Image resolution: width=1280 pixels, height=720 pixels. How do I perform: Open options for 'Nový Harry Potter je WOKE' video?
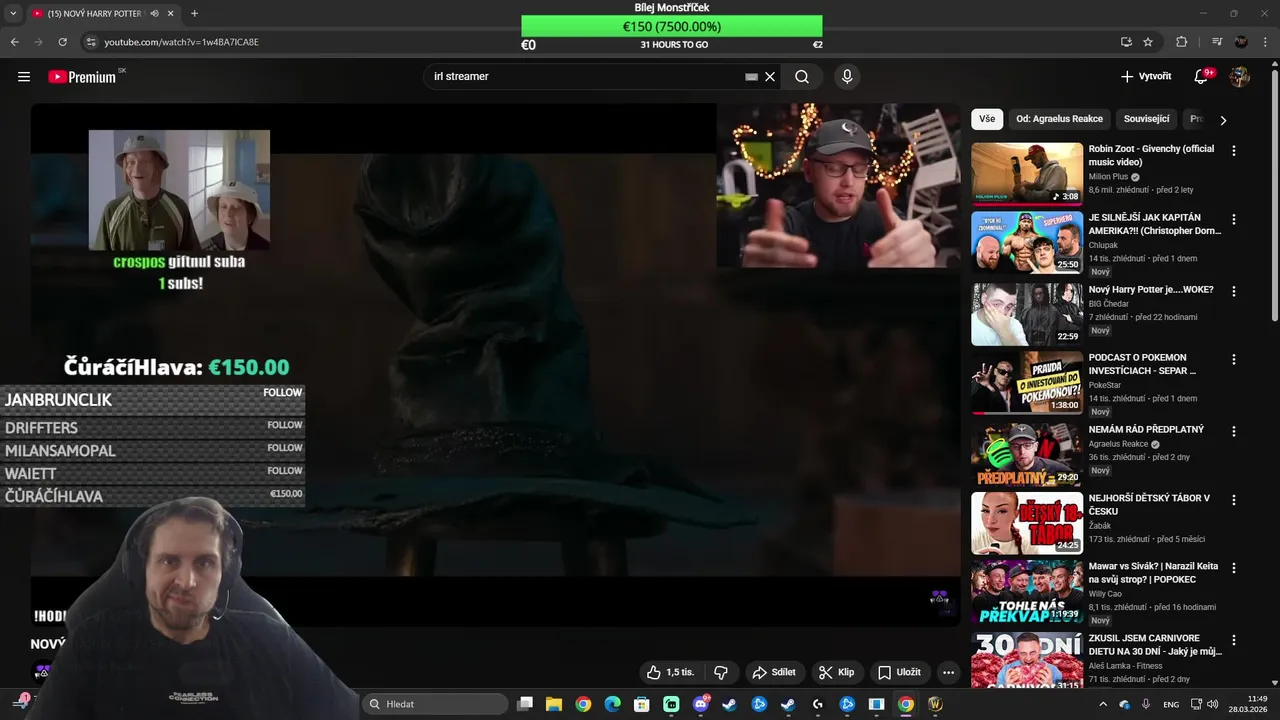click(1233, 291)
